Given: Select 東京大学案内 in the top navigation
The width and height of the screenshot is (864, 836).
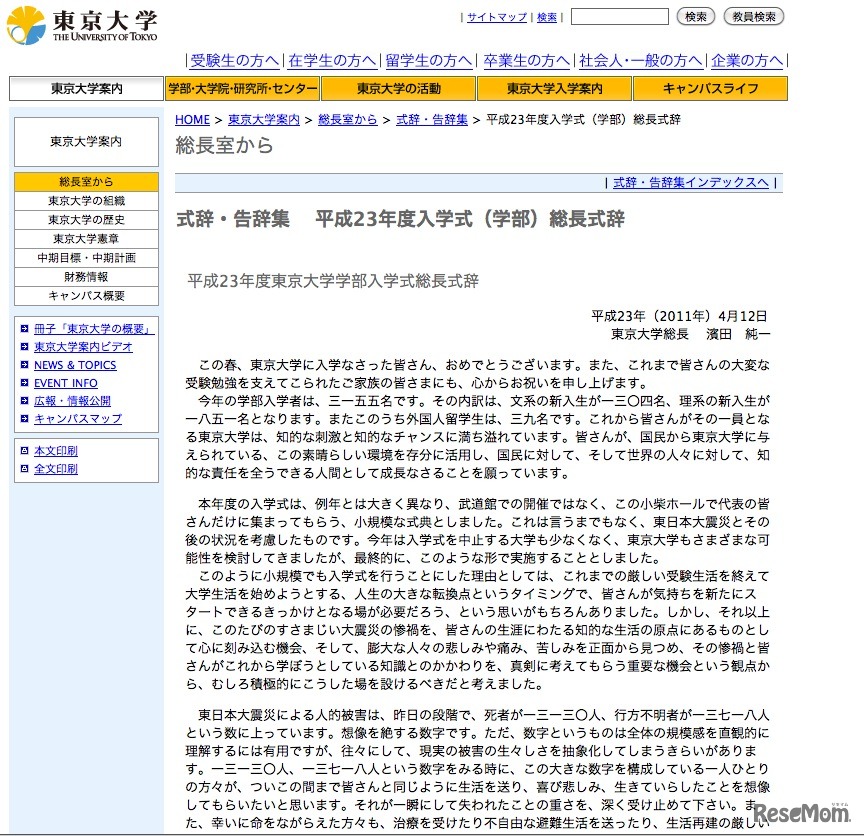Looking at the screenshot, I should coord(86,88).
